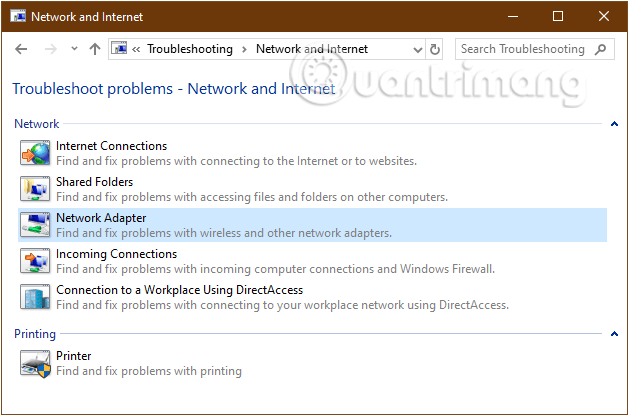629x416 pixels.
Task: Select Network and Internet breadcrumb item
Action: (311, 49)
